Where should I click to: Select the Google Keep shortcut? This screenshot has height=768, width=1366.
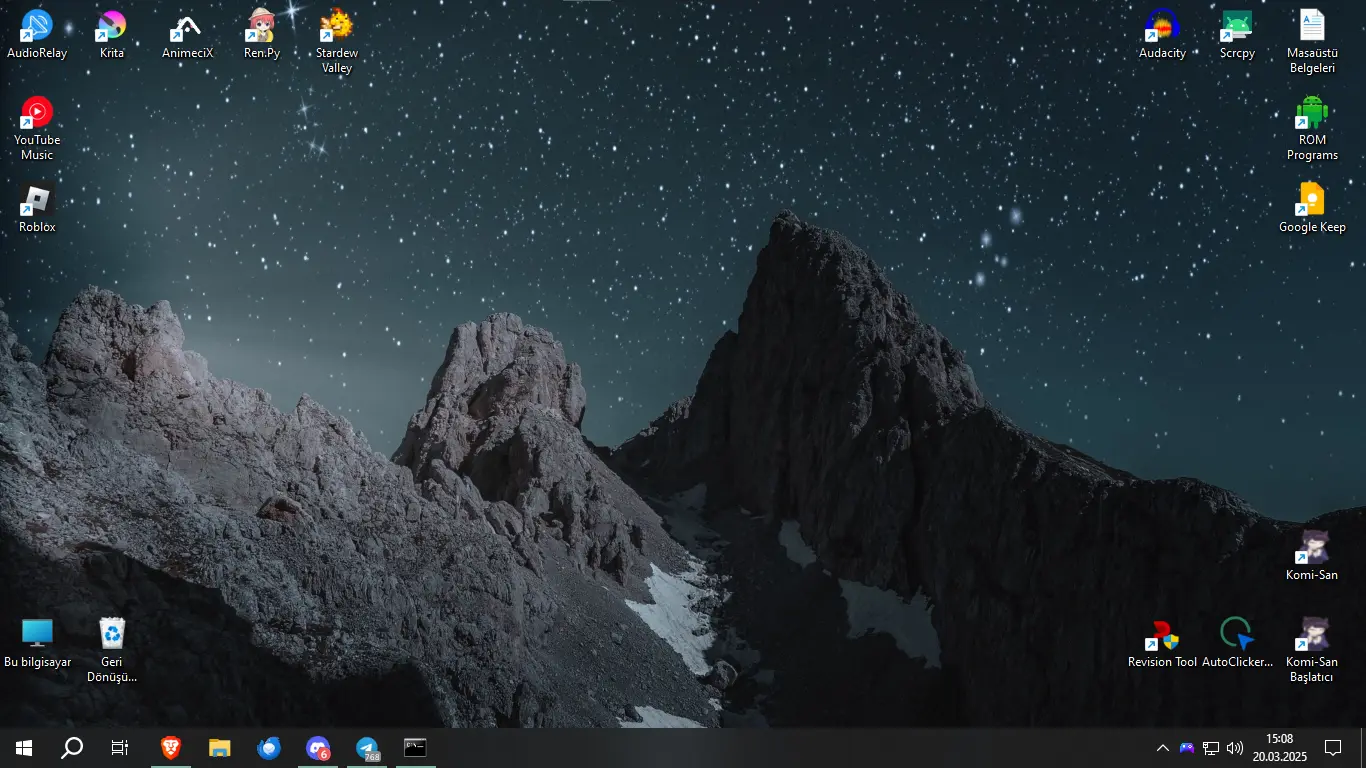click(x=1312, y=208)
